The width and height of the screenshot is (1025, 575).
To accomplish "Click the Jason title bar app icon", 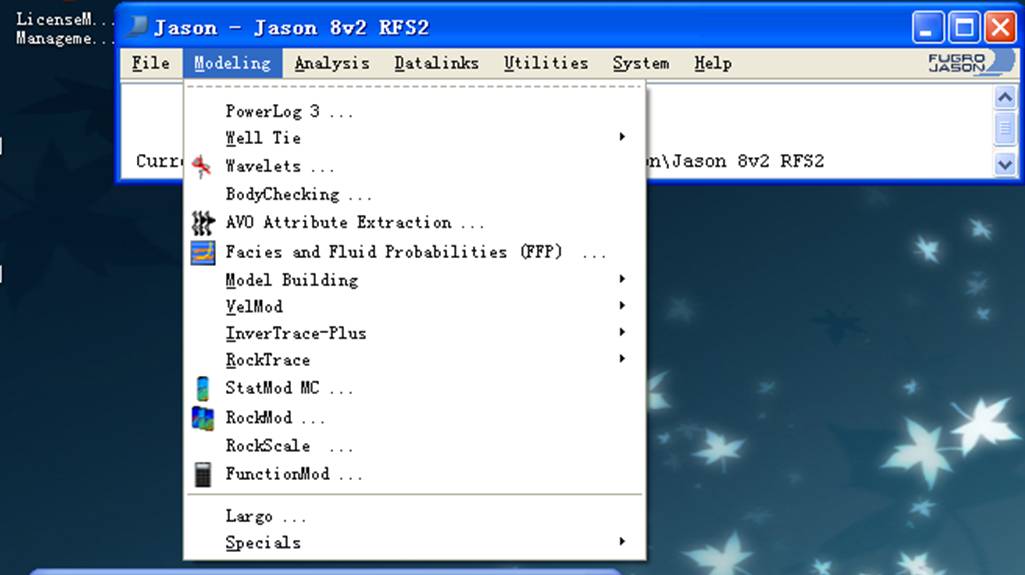I will click(137, 26).
